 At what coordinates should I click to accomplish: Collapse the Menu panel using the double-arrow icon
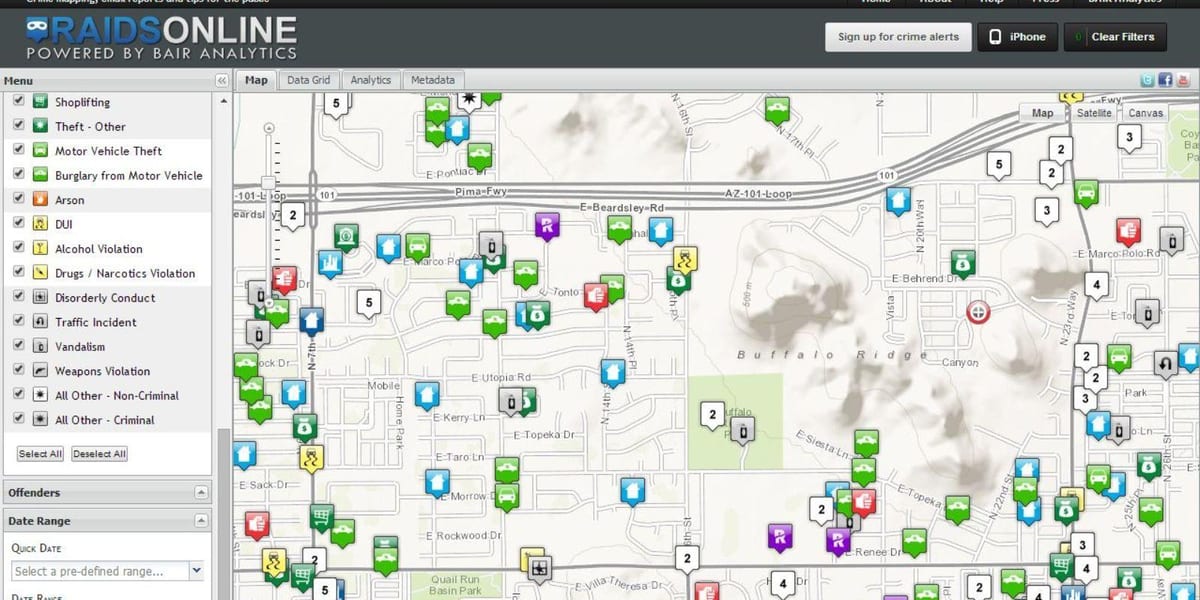pyautogui.click(x=222, y=81)
